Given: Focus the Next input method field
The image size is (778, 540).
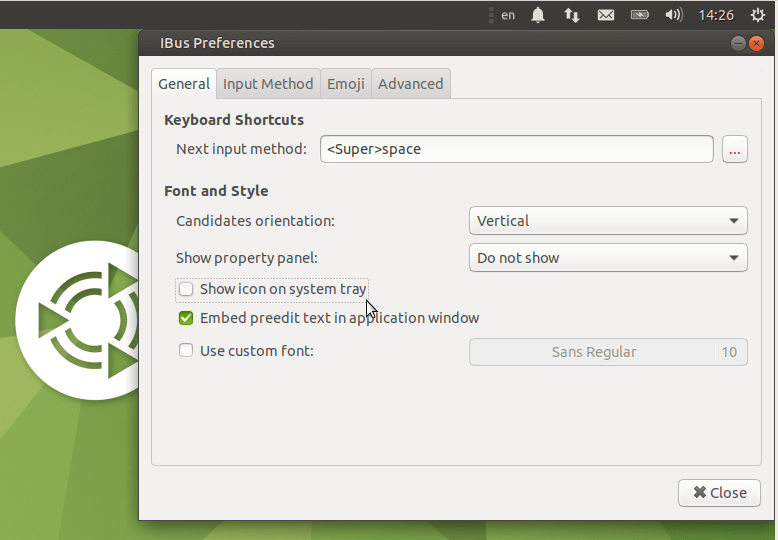Looking at the screenshot, I should point(517,149).
